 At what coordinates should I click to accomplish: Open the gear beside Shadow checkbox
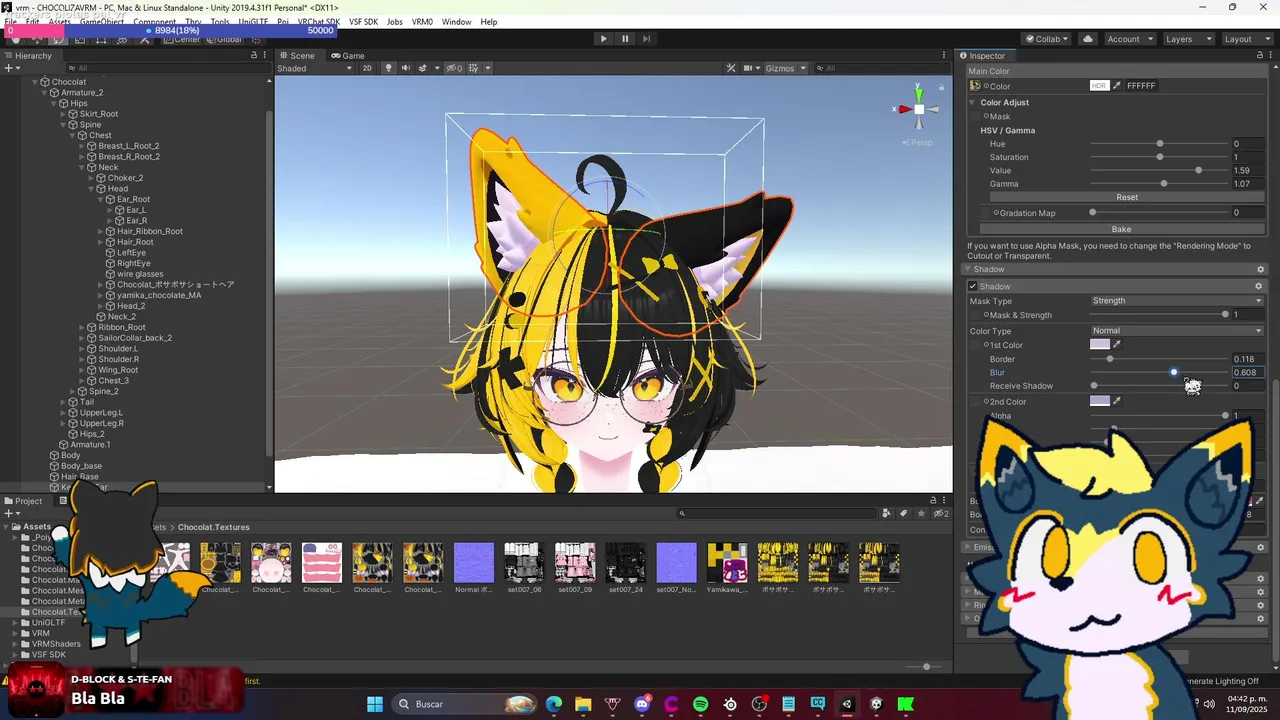click(x=1259, y=286)
